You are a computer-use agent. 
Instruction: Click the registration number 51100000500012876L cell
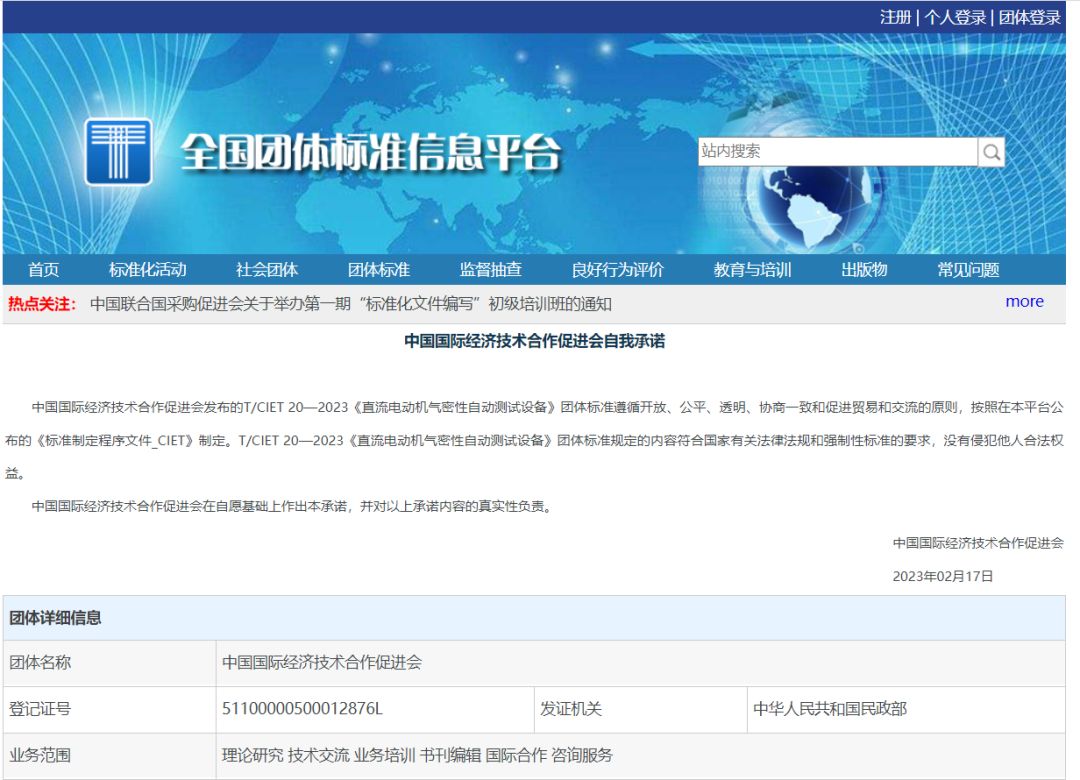302,709
